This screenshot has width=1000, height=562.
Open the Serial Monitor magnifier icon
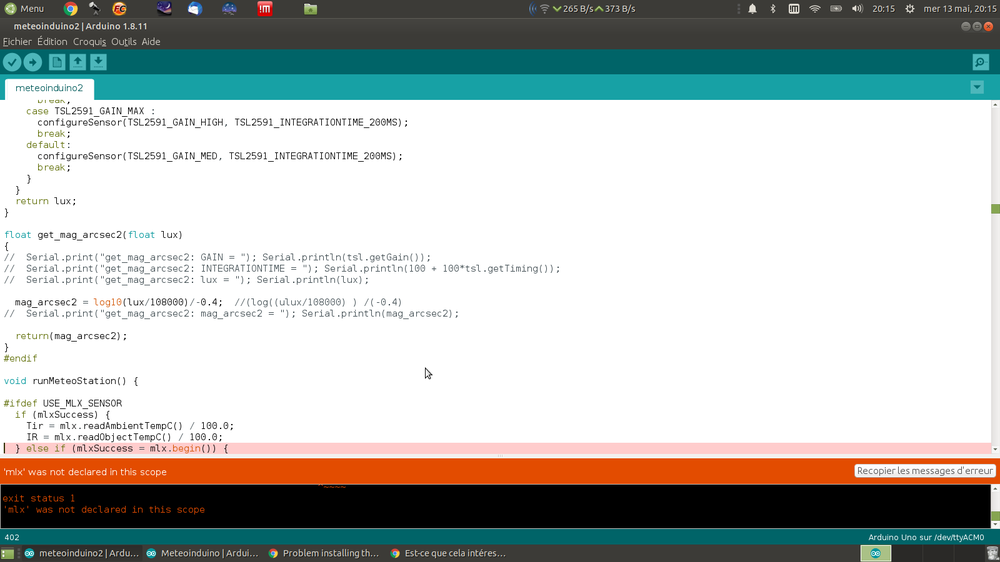980,62
